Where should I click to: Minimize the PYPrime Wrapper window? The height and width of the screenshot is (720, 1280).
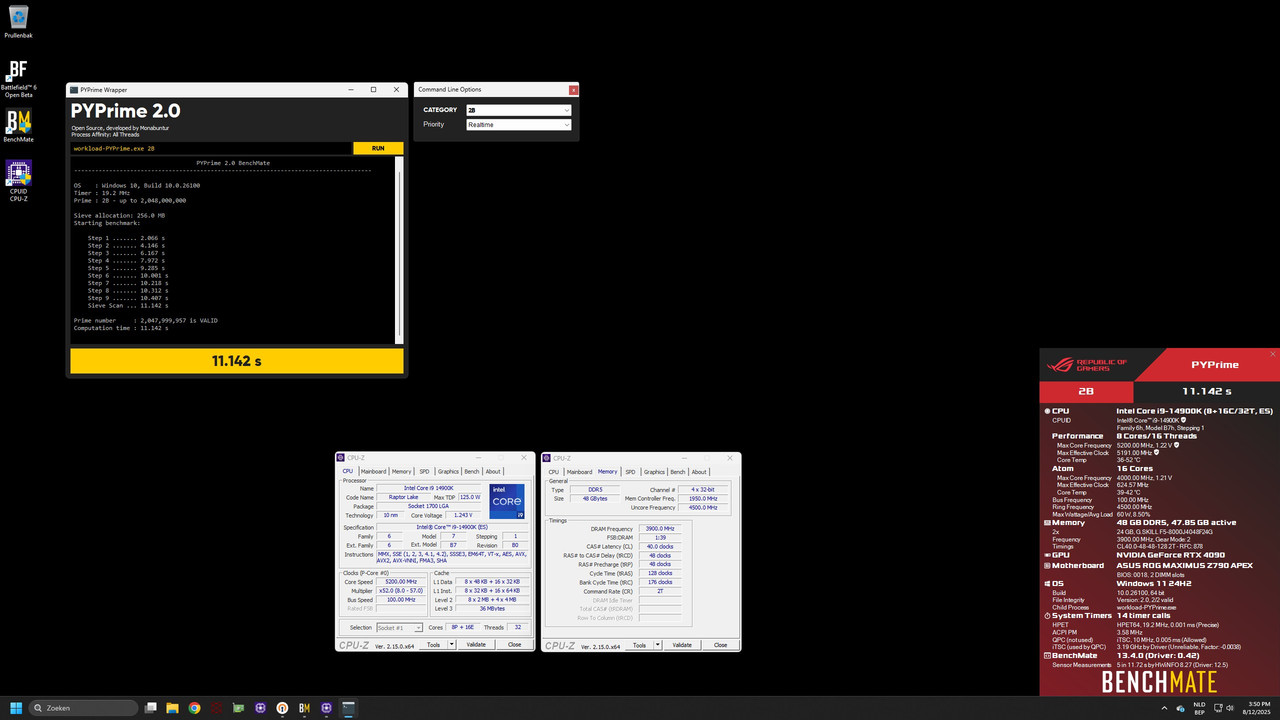coord(350,90)
